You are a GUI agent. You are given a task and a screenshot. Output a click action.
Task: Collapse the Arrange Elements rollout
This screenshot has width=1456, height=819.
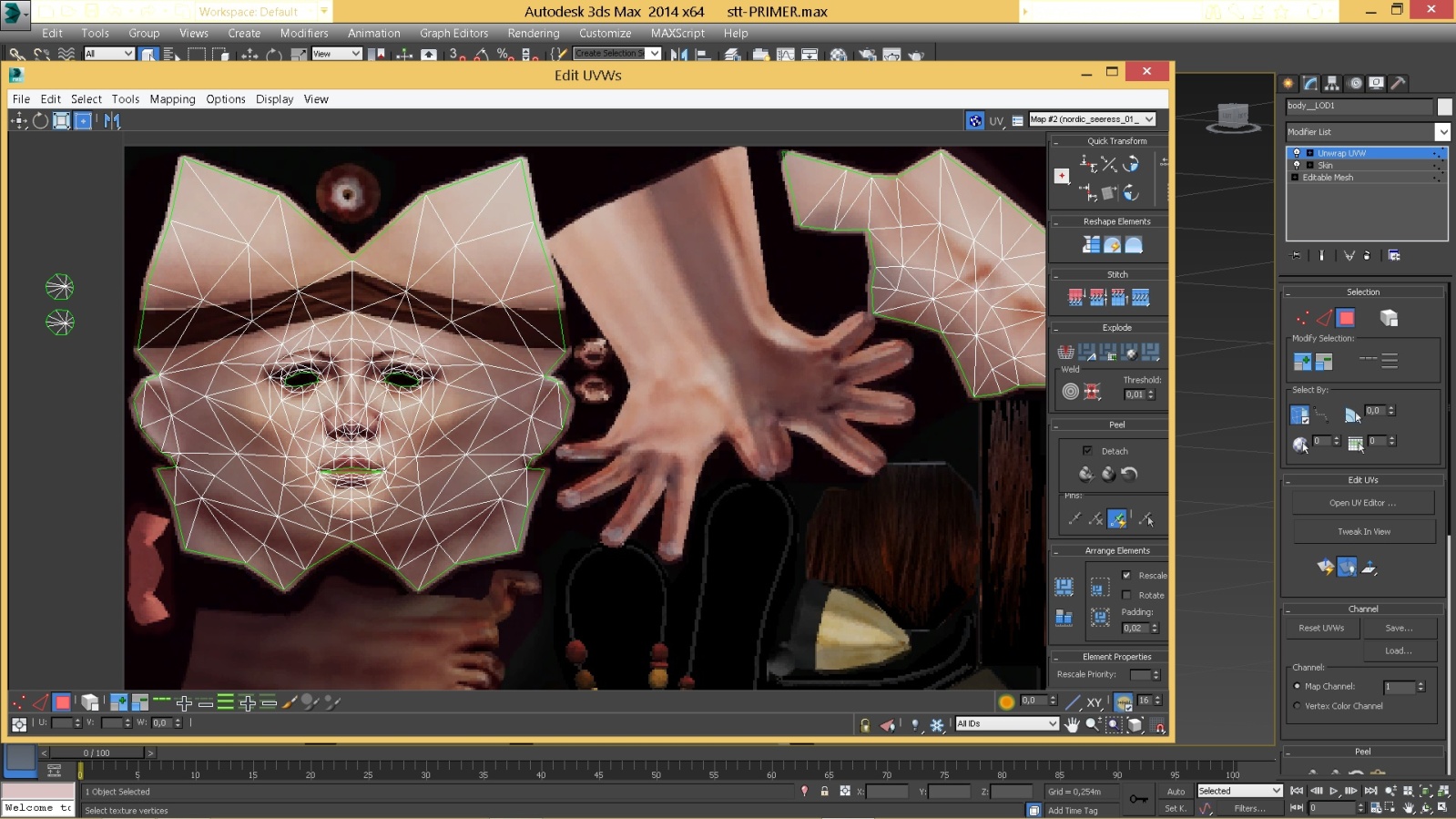tap(1056, 551)
